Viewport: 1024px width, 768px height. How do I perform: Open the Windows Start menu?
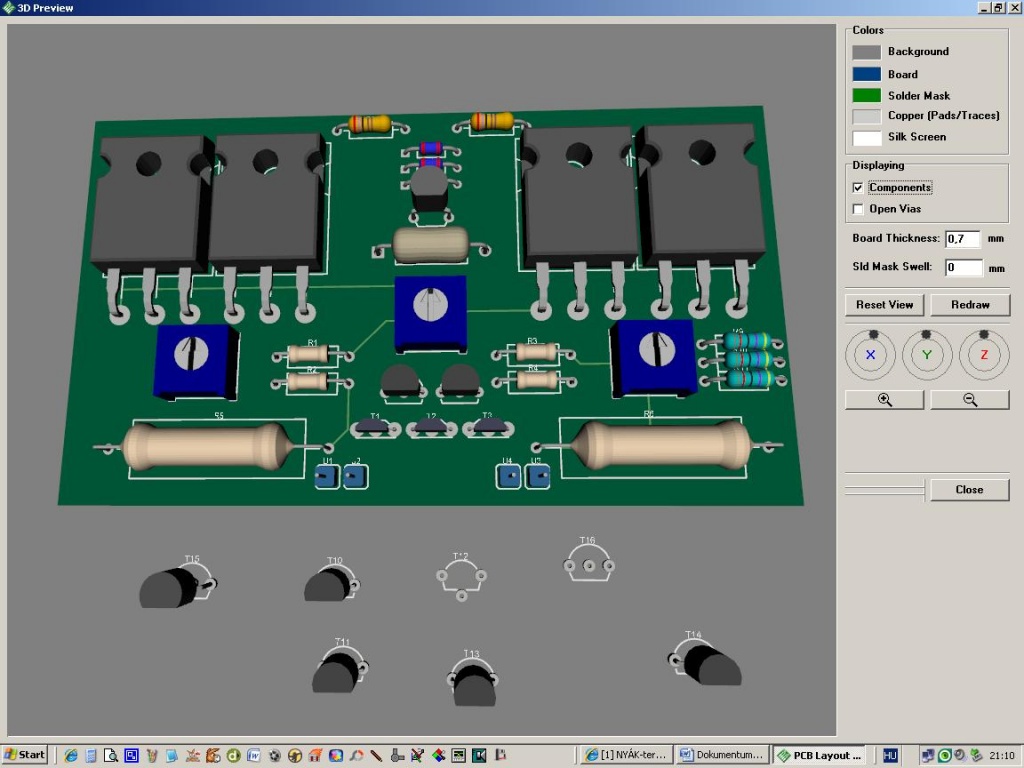24,755
